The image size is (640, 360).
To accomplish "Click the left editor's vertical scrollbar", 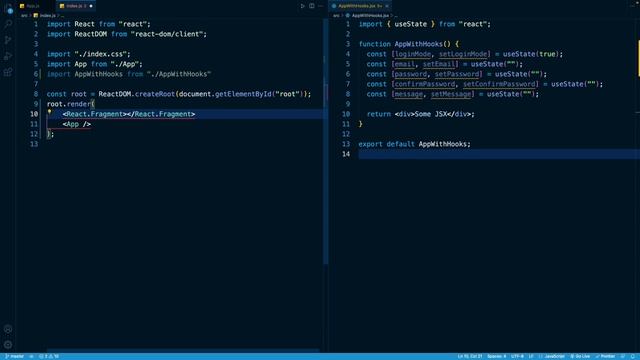I will tap(326, 141).
